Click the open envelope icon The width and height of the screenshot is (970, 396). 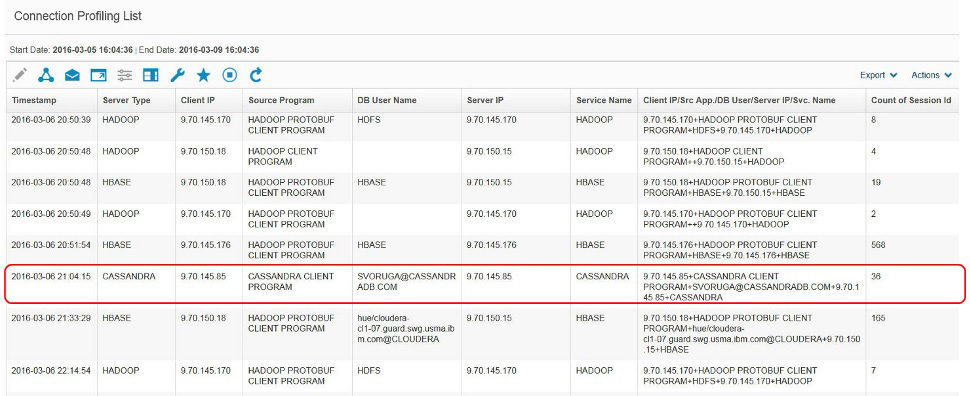point(72,75)
